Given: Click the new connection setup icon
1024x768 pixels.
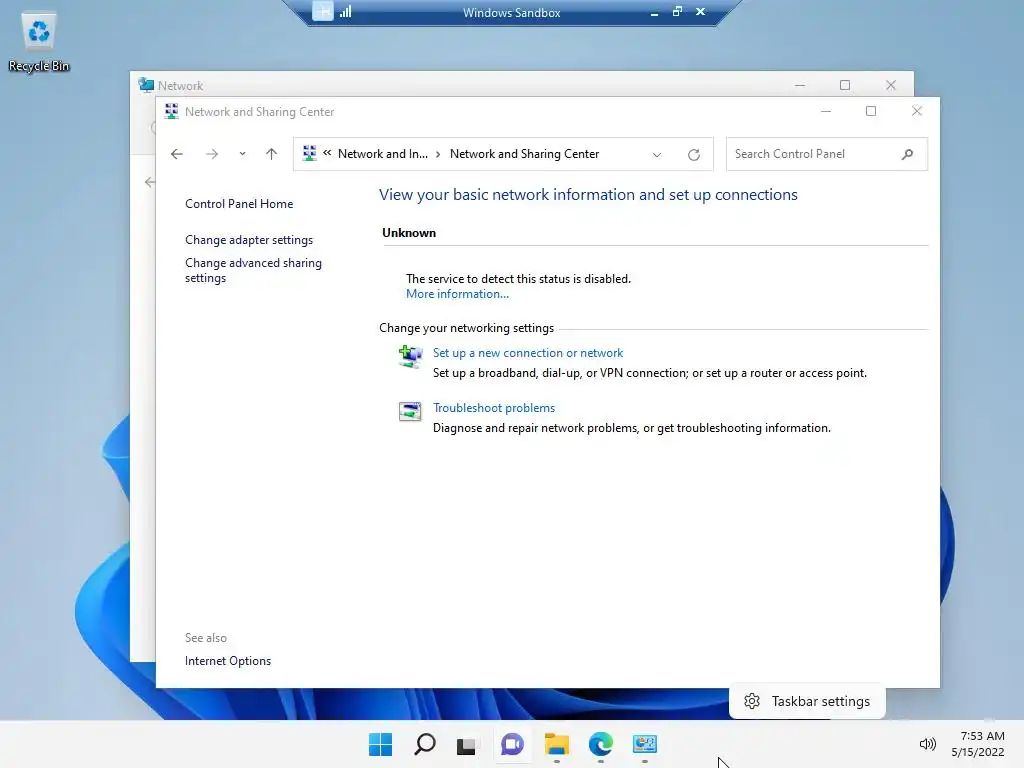Looking at the screenshot, I should [x=410, y=357].
